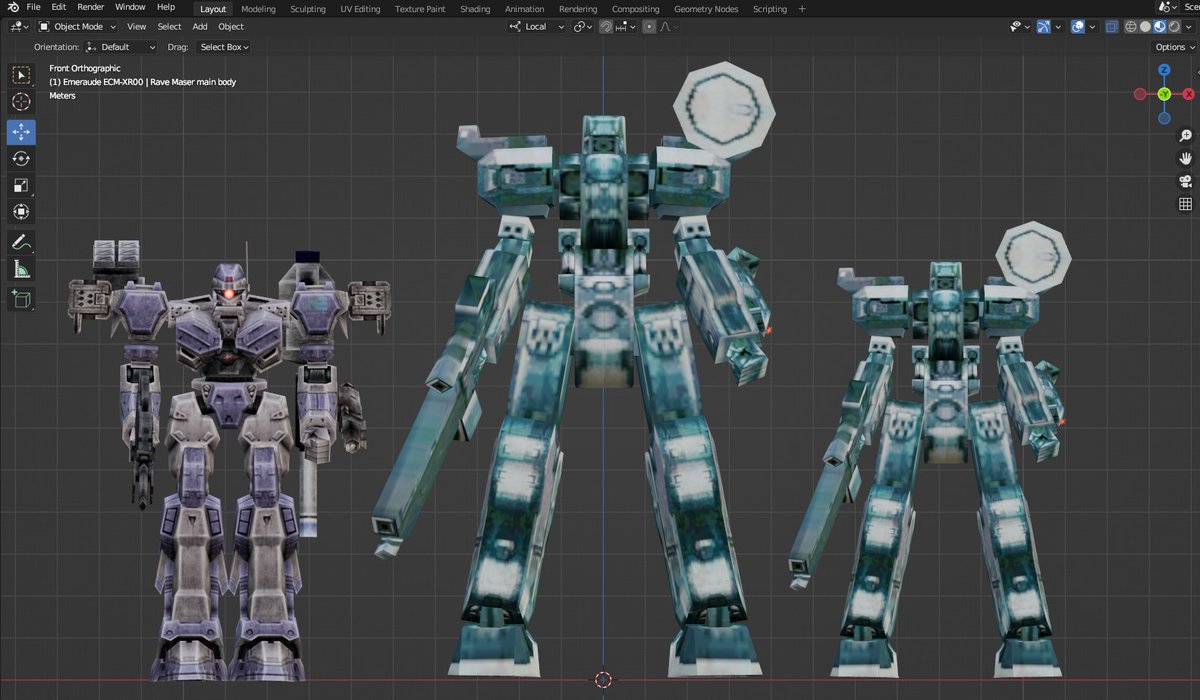Open the Help menu
1200x700 pixels.
166,7
